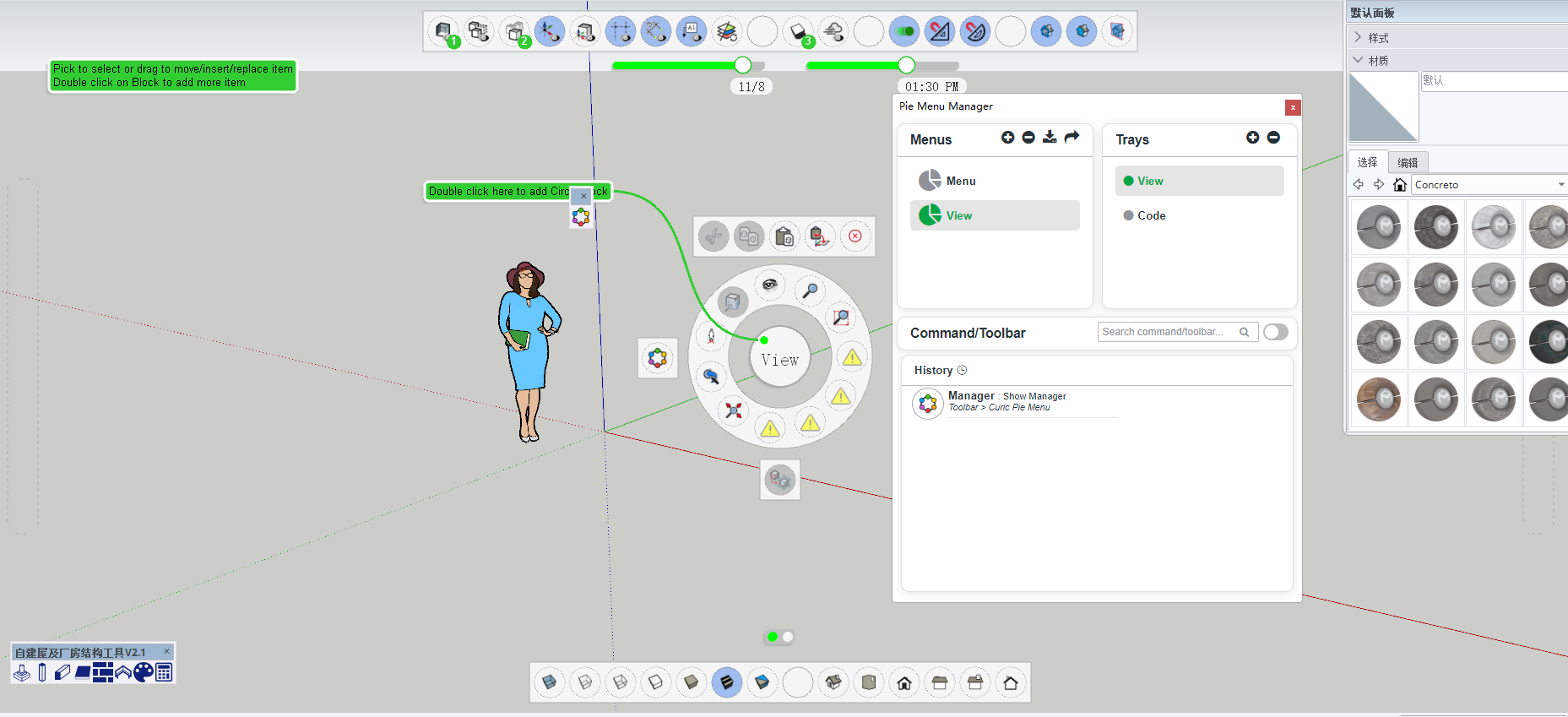1568x717 pixels.
Task: Select the Menu entry in Menus list
Action: click(x=960, y=181)
